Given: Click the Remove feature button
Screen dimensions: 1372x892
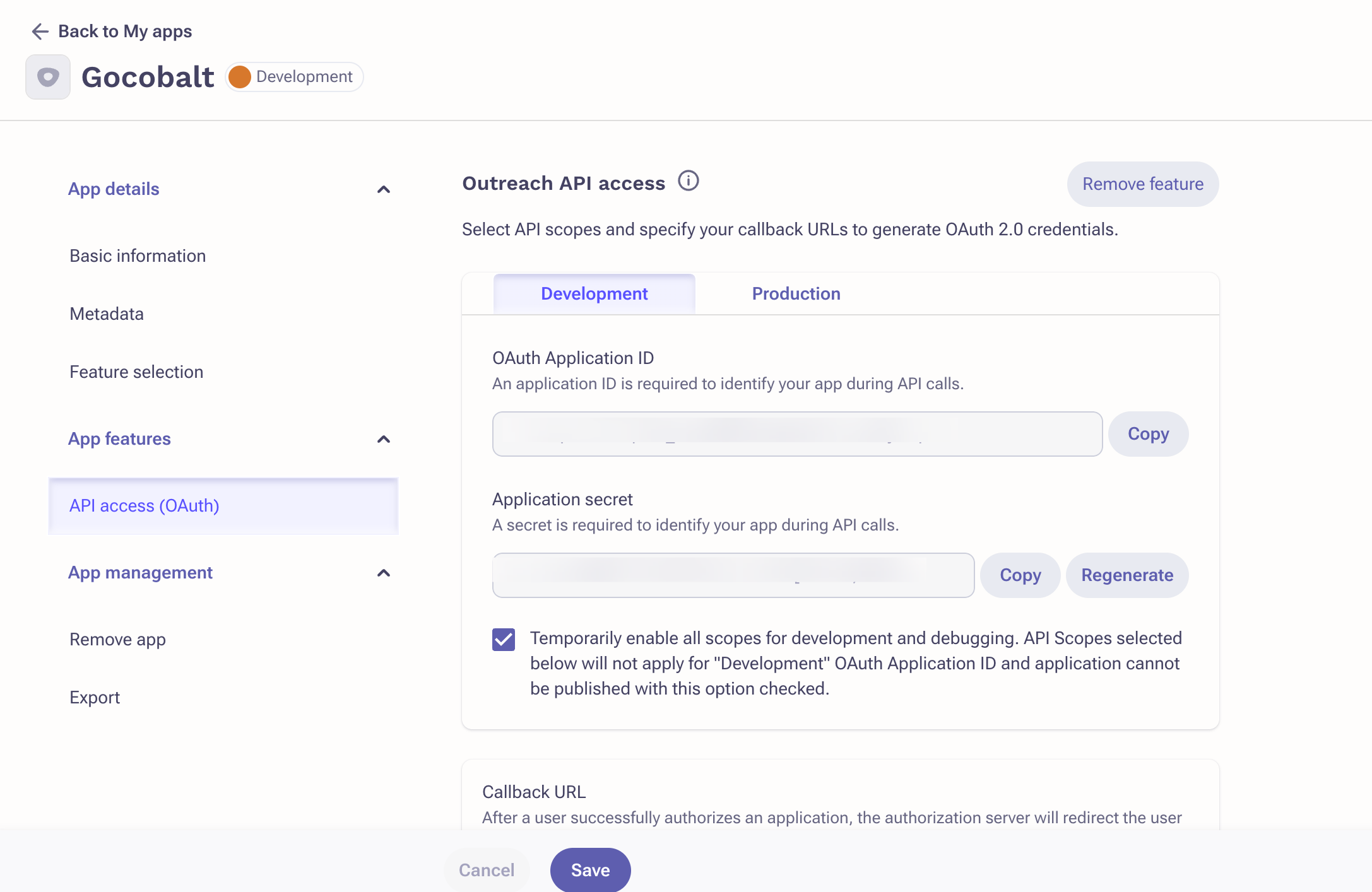Looking at the screenshot, I should (x=1142, y=184).
